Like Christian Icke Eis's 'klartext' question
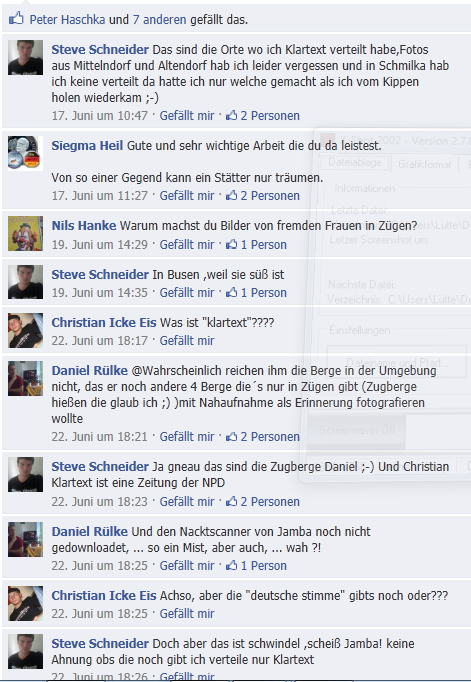The width and height of the screenshot is (471, 682). (187, 341)
